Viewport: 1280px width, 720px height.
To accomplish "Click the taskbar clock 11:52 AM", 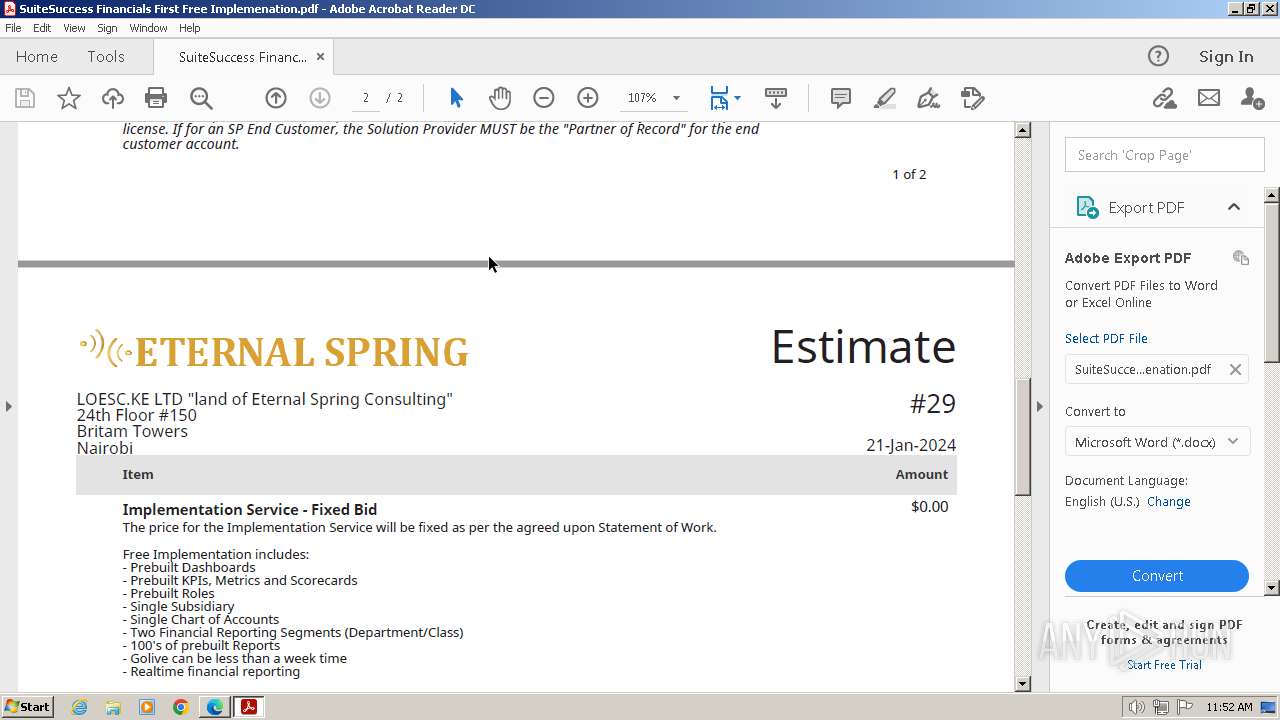I will coord(1229,707).
